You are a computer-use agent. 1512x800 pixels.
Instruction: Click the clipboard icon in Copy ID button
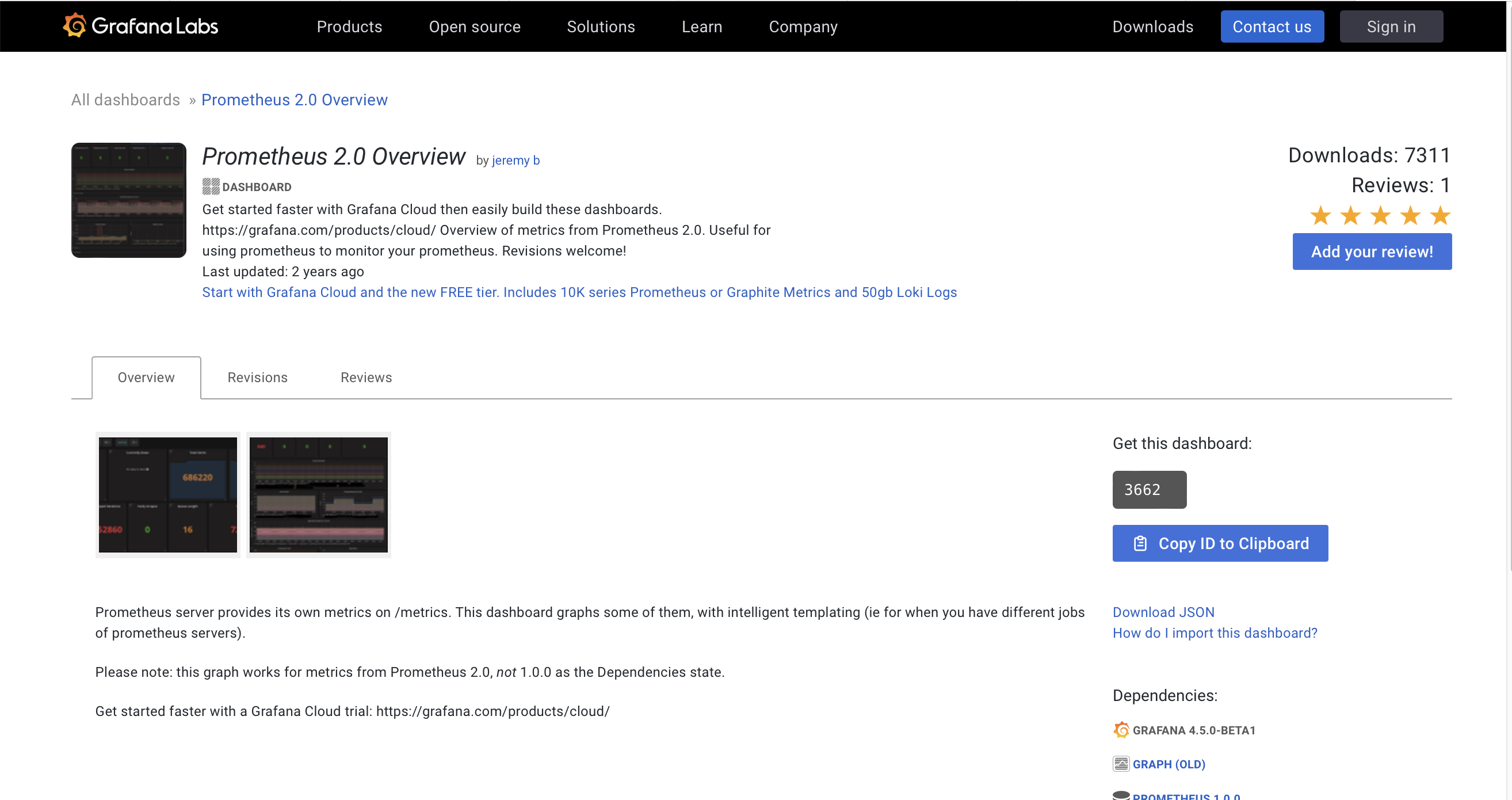pyautogui.click(x=1140, y=543)
